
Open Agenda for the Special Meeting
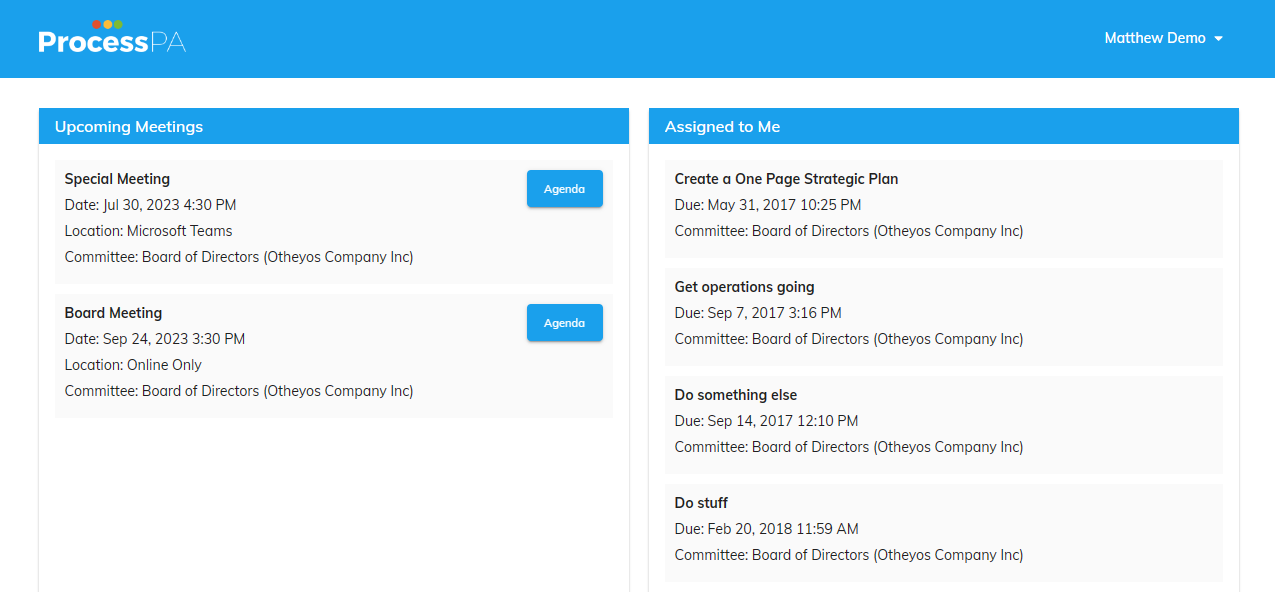564,189
